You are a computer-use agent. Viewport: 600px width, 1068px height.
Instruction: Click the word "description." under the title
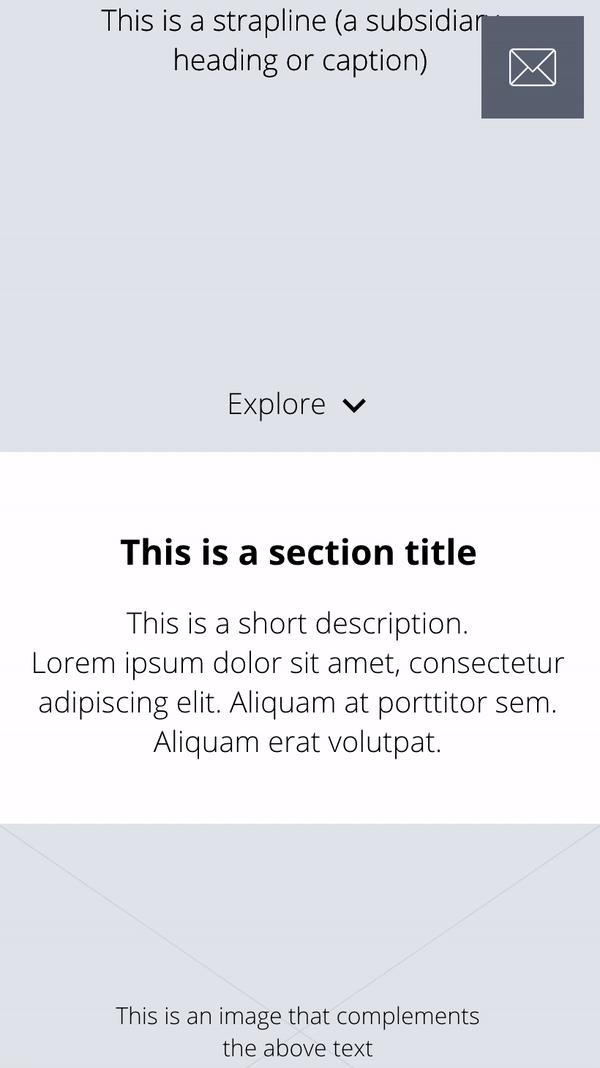pos(391,623)
